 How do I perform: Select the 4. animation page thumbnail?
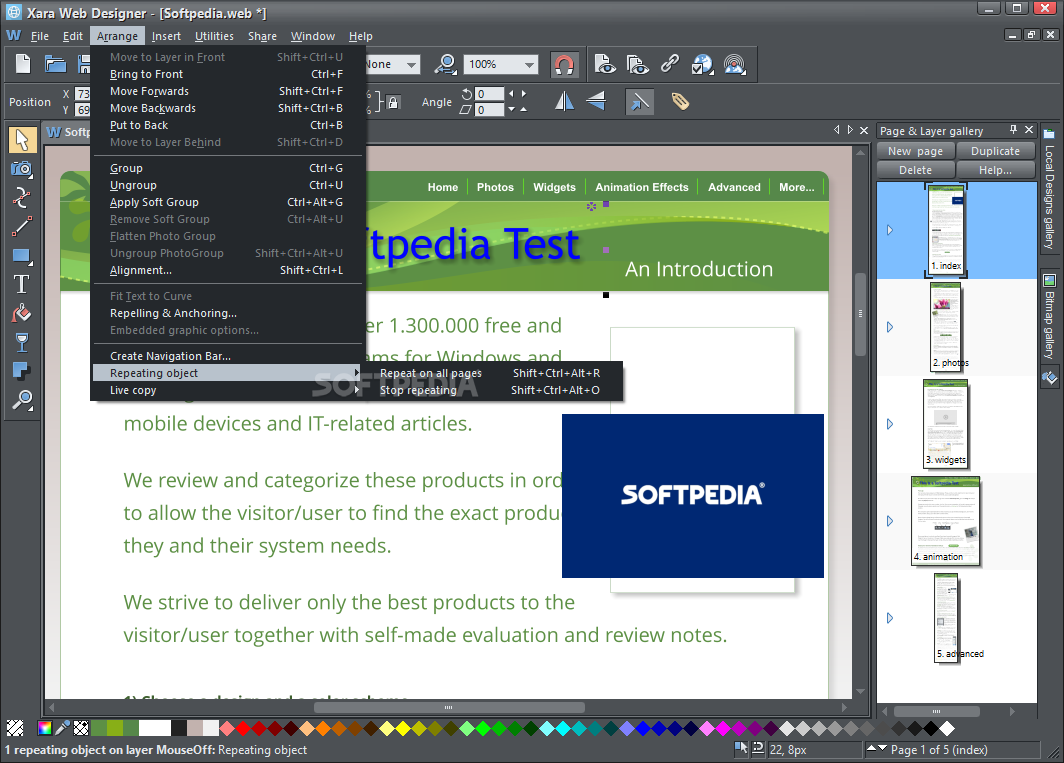[946, 521]
